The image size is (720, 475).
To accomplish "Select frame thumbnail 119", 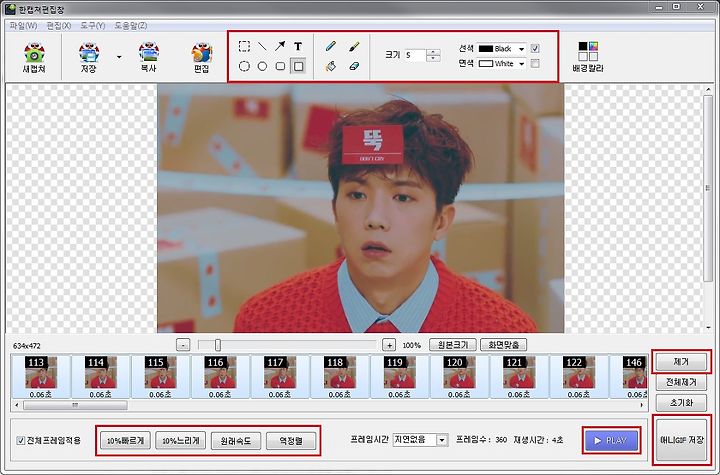I will tap(399, 377).
